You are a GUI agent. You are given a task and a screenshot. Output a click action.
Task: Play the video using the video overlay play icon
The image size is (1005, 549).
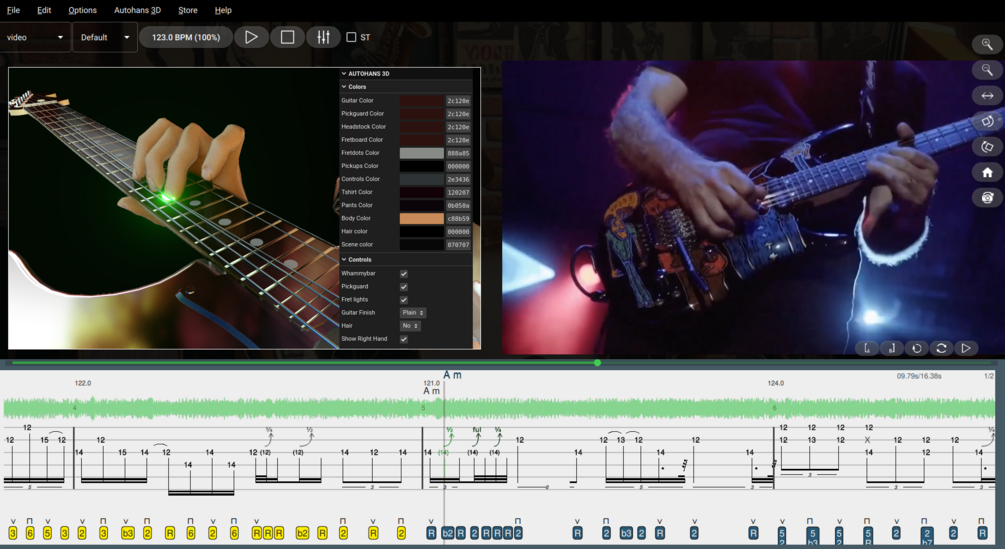[x=966, y=348]
